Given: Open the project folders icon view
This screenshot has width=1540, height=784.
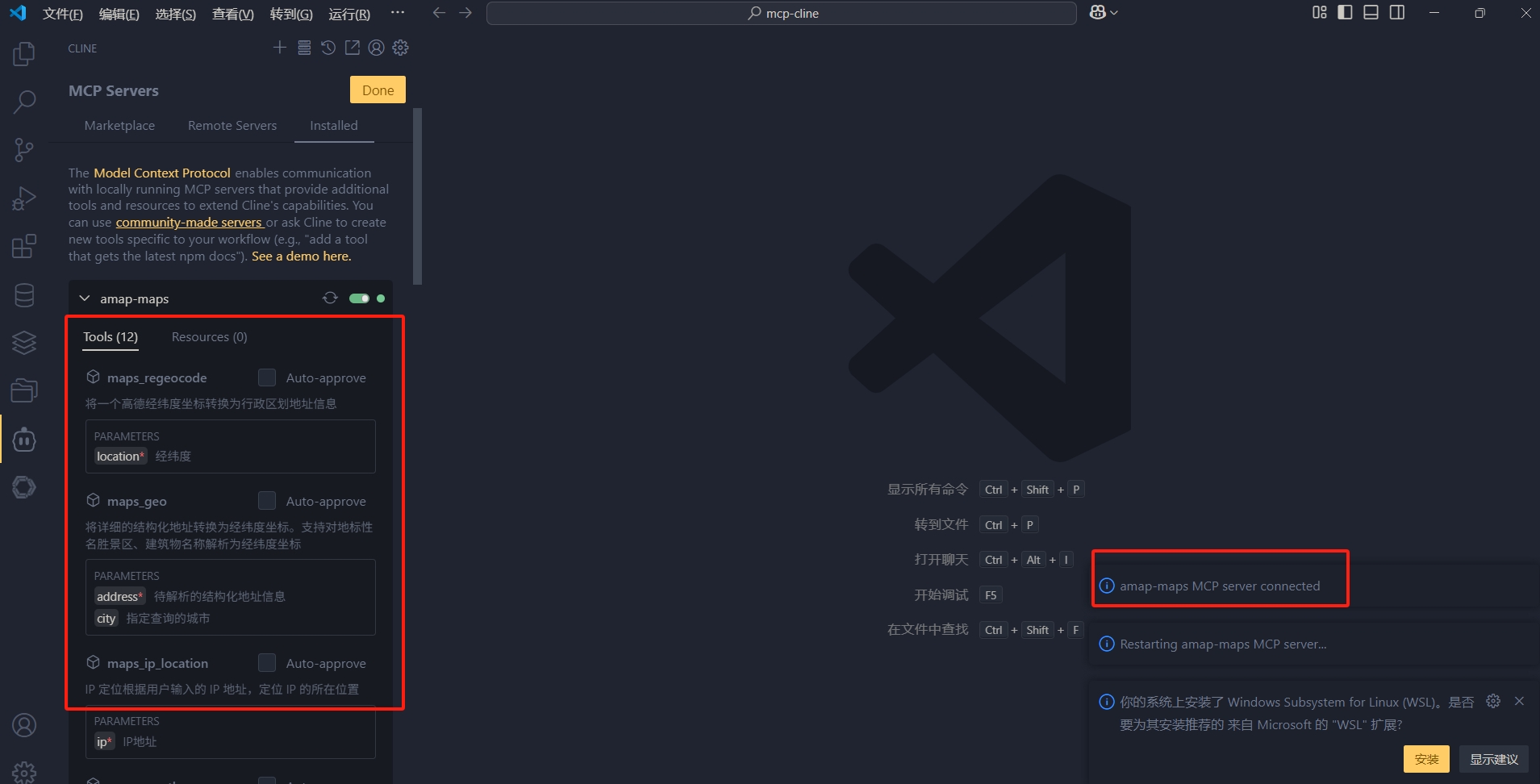Looking at the screenshot, I should click(24, 391).
